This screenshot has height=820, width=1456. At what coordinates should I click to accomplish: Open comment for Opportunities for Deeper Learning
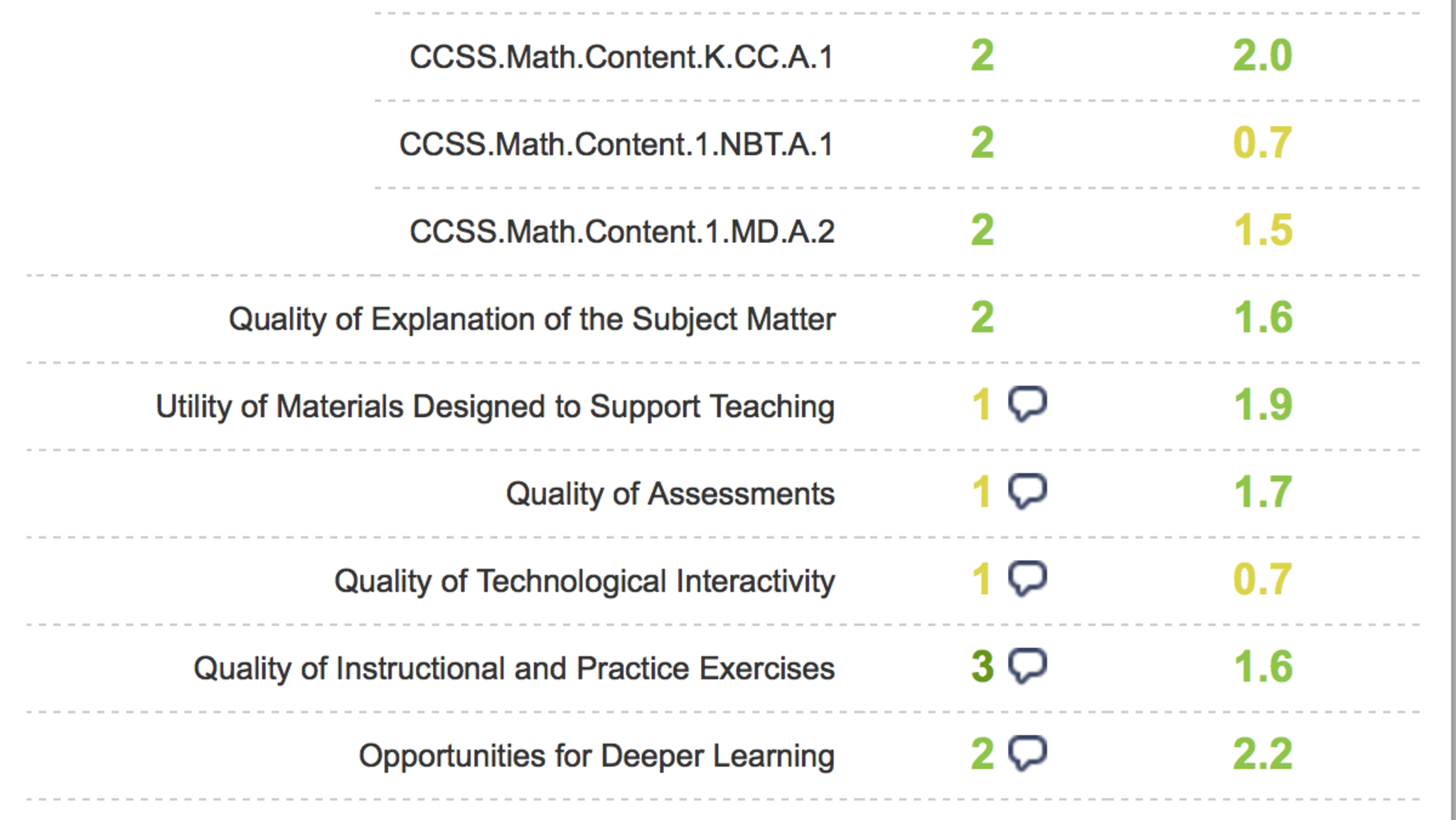tap(1027, 753)
